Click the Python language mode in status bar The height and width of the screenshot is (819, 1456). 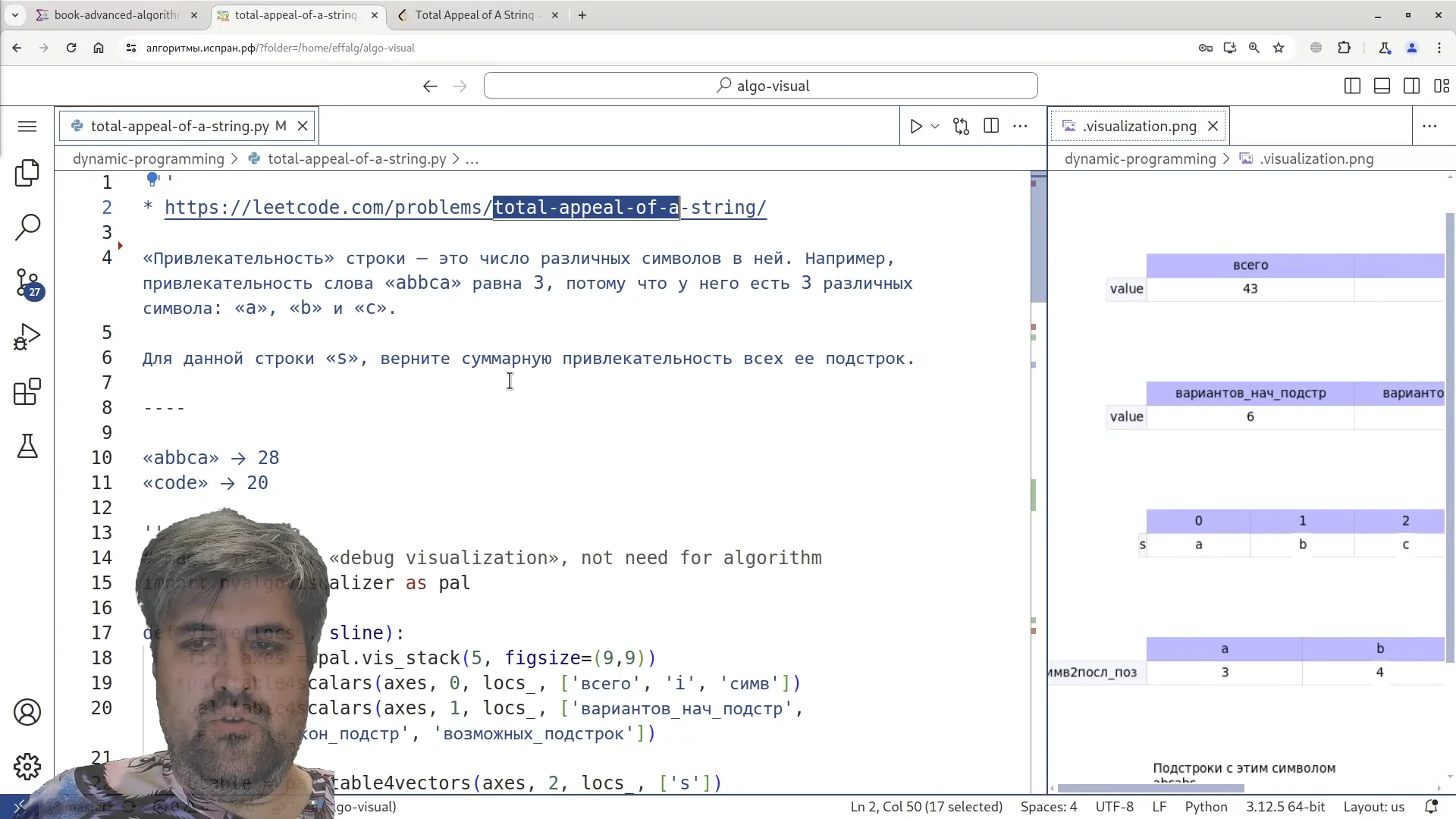[1206, 807]
